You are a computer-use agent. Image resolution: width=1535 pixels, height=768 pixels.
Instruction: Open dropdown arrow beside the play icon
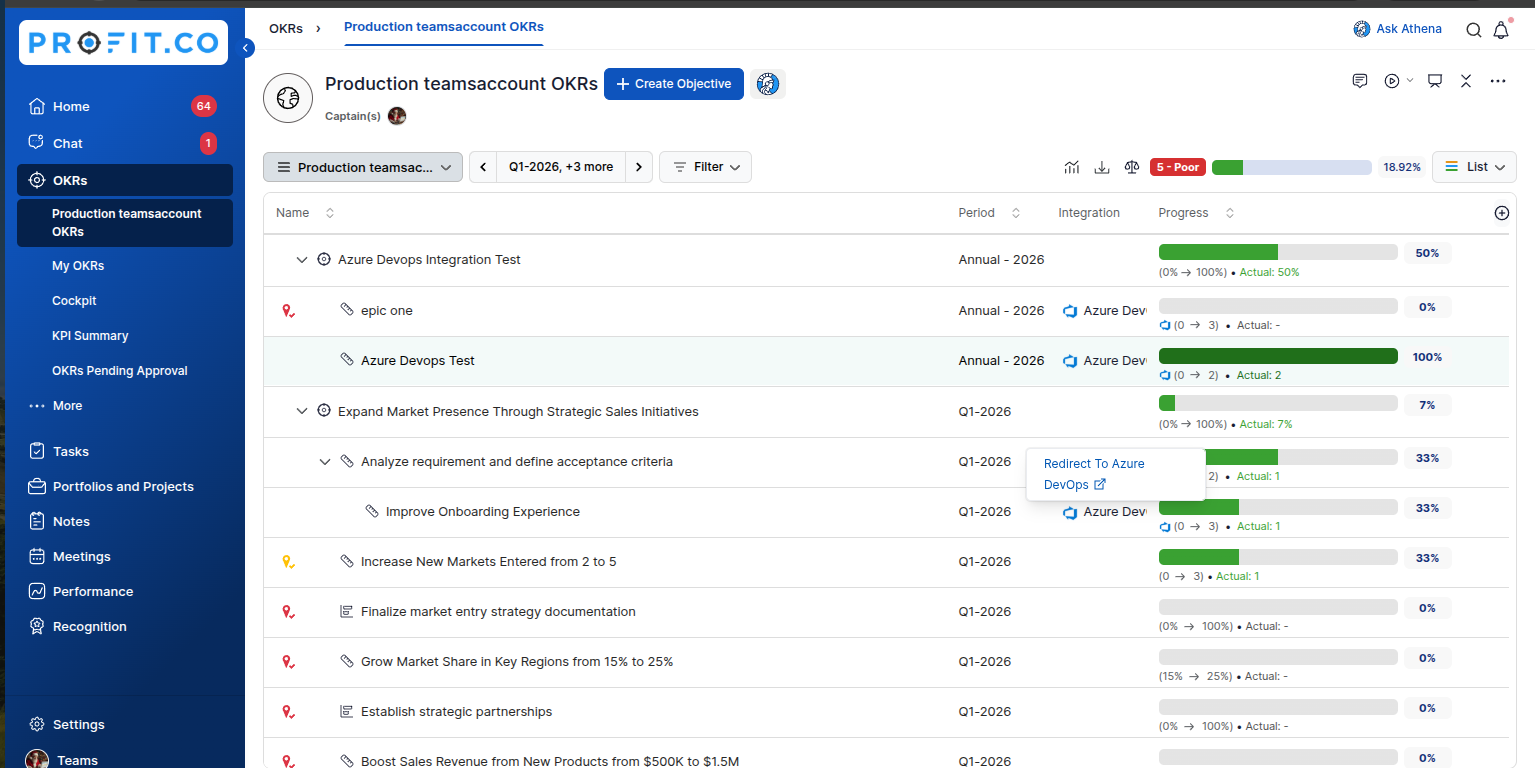(1410, 80)
